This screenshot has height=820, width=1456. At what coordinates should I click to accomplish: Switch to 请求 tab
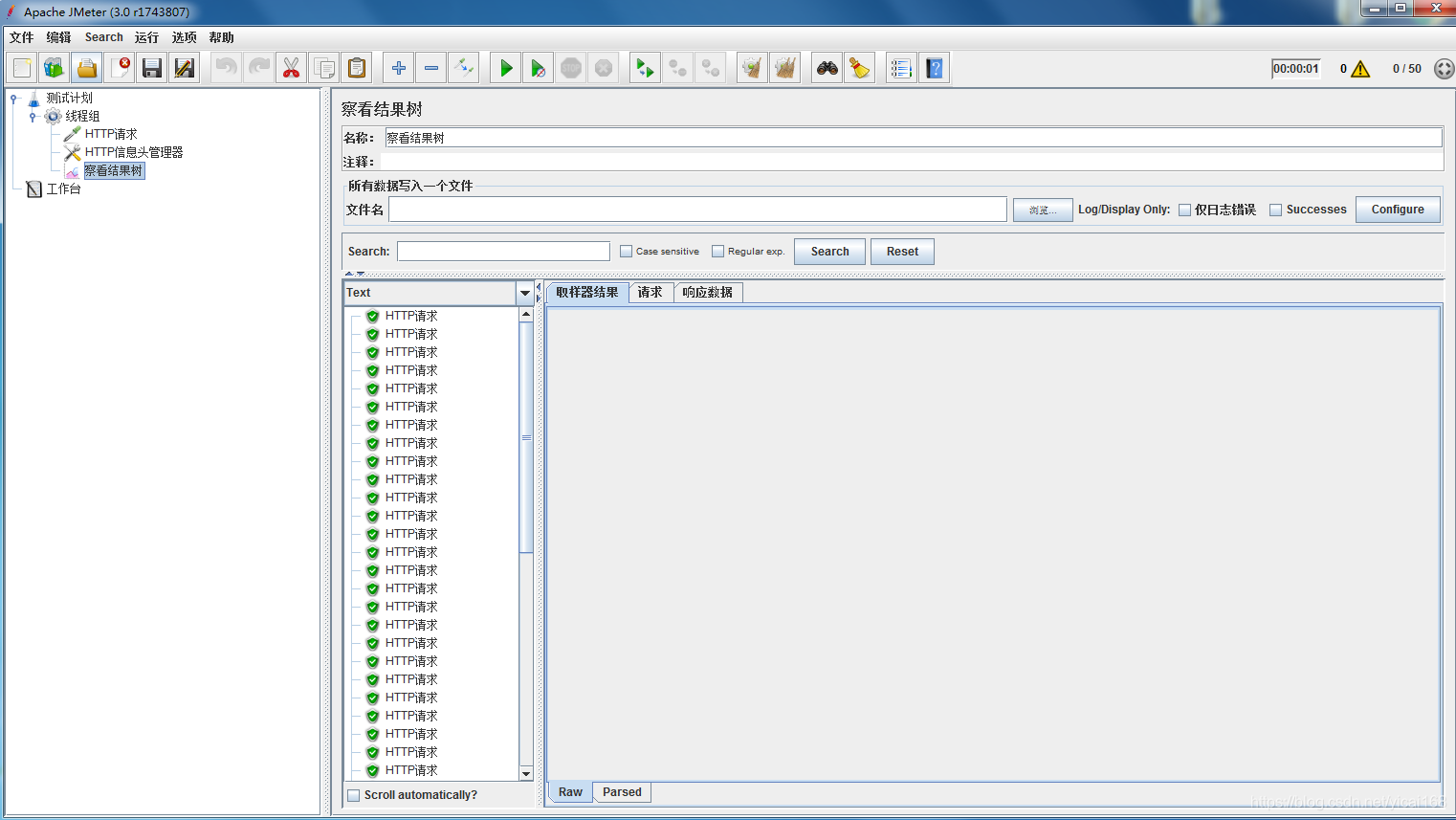click(x=651, y=293)
